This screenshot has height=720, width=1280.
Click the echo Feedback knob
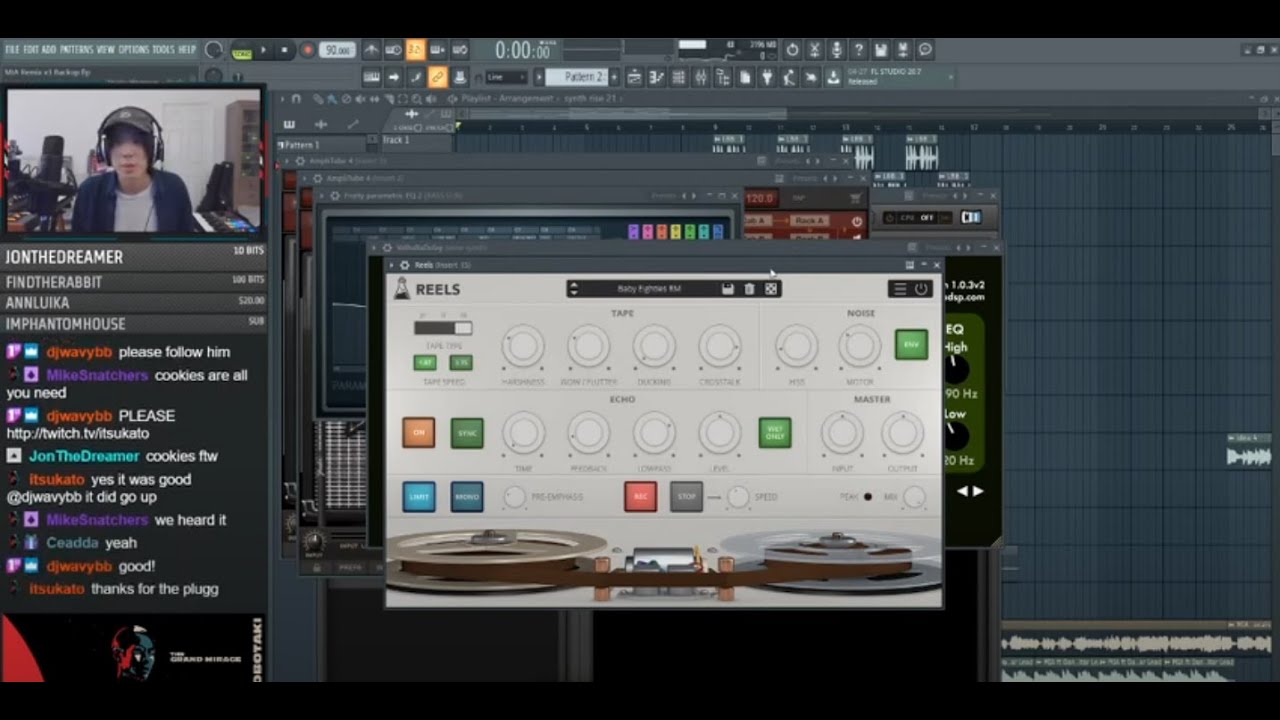point(589,433)
